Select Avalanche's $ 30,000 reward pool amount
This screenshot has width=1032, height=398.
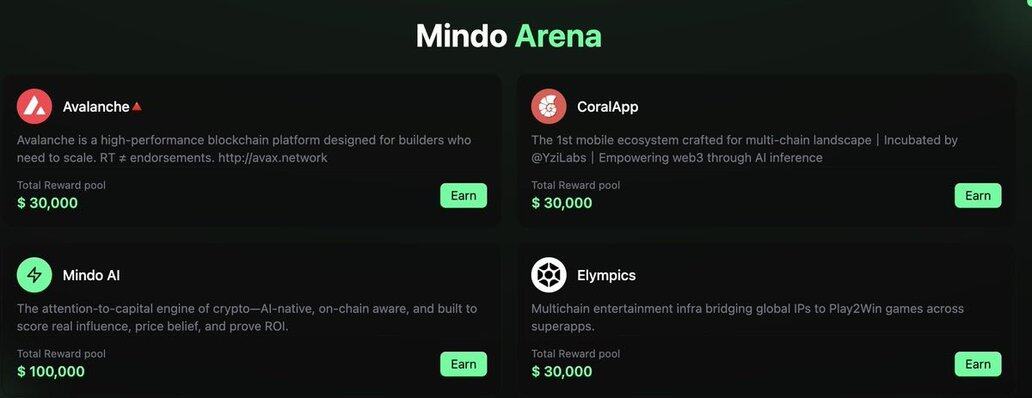click(x=47, y=203)
